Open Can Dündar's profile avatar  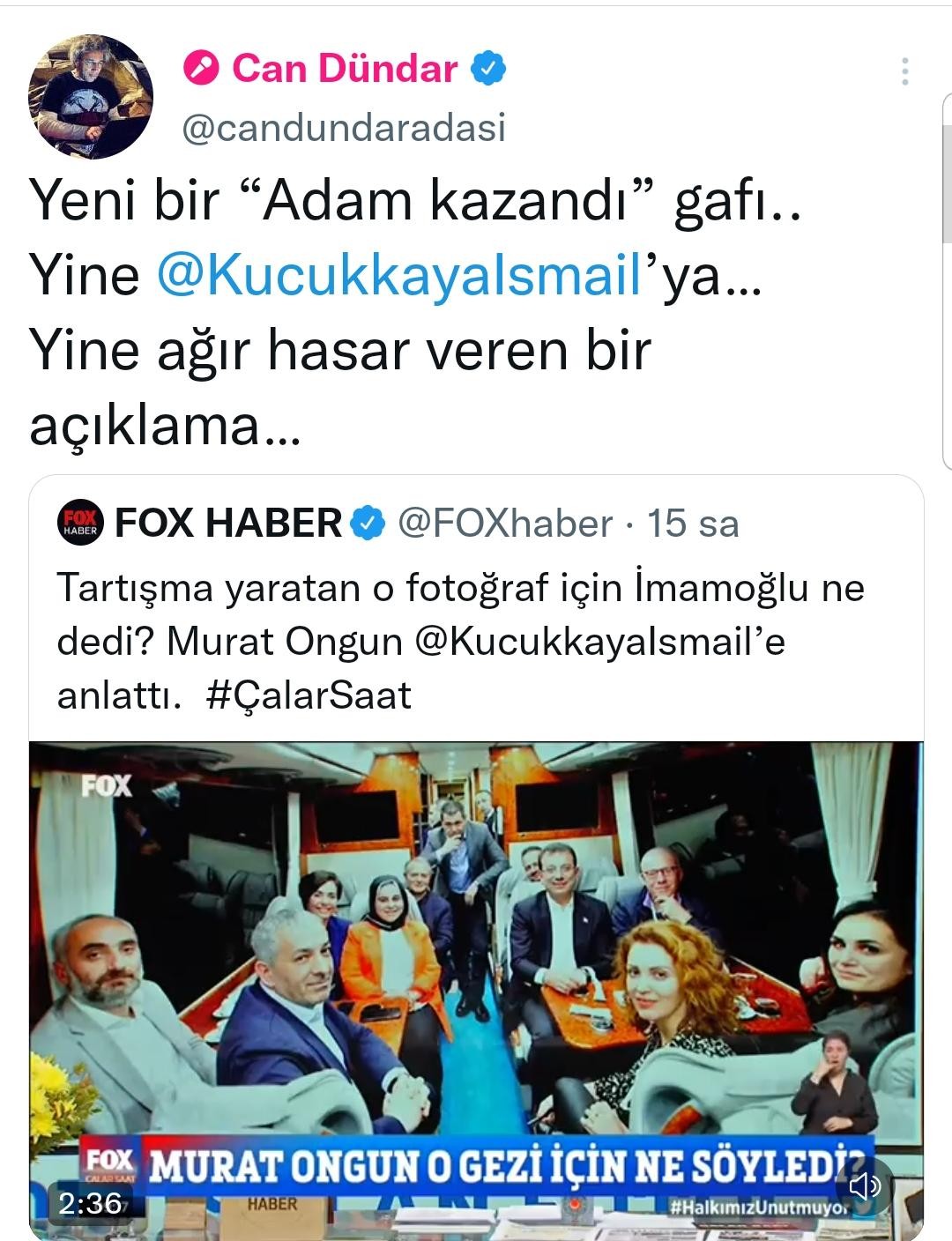click(x=91, y=97)
